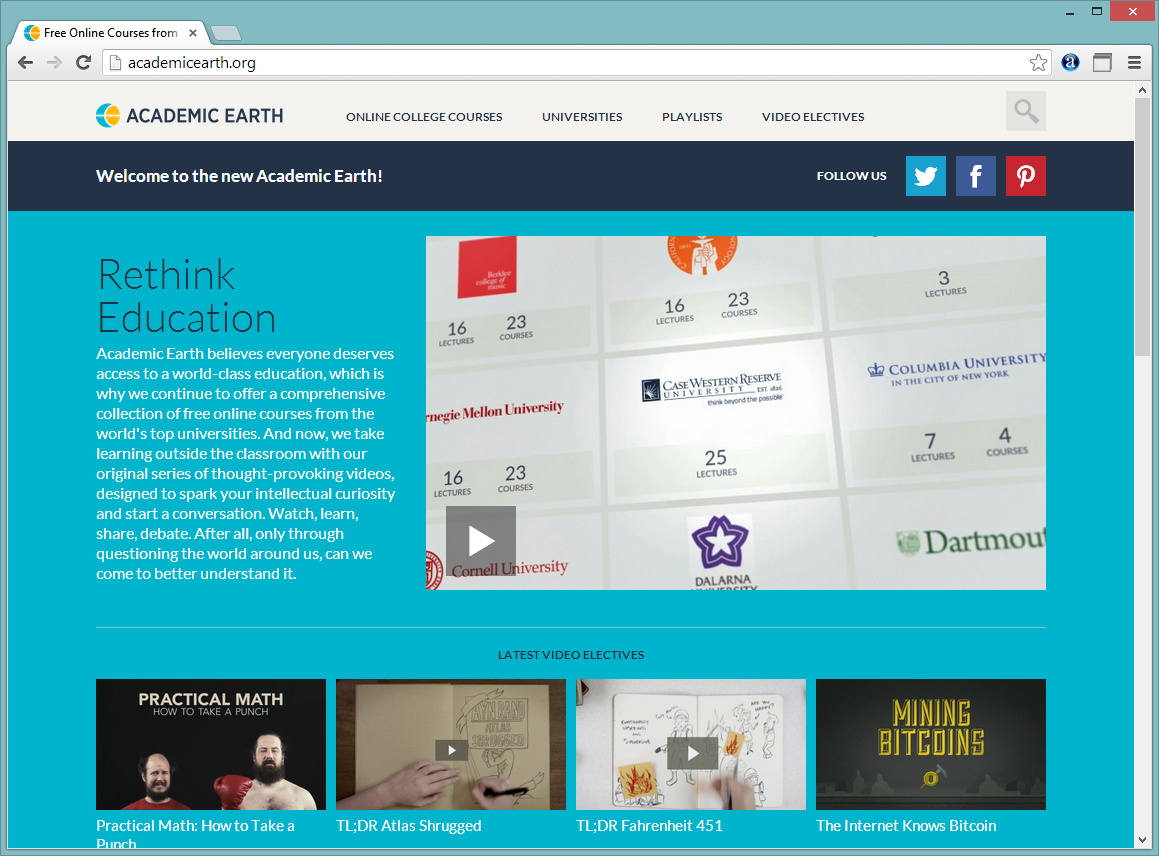The image size is (1159, 856).
Task: Minimize the browser window
Action: [x=1070, y=12]
